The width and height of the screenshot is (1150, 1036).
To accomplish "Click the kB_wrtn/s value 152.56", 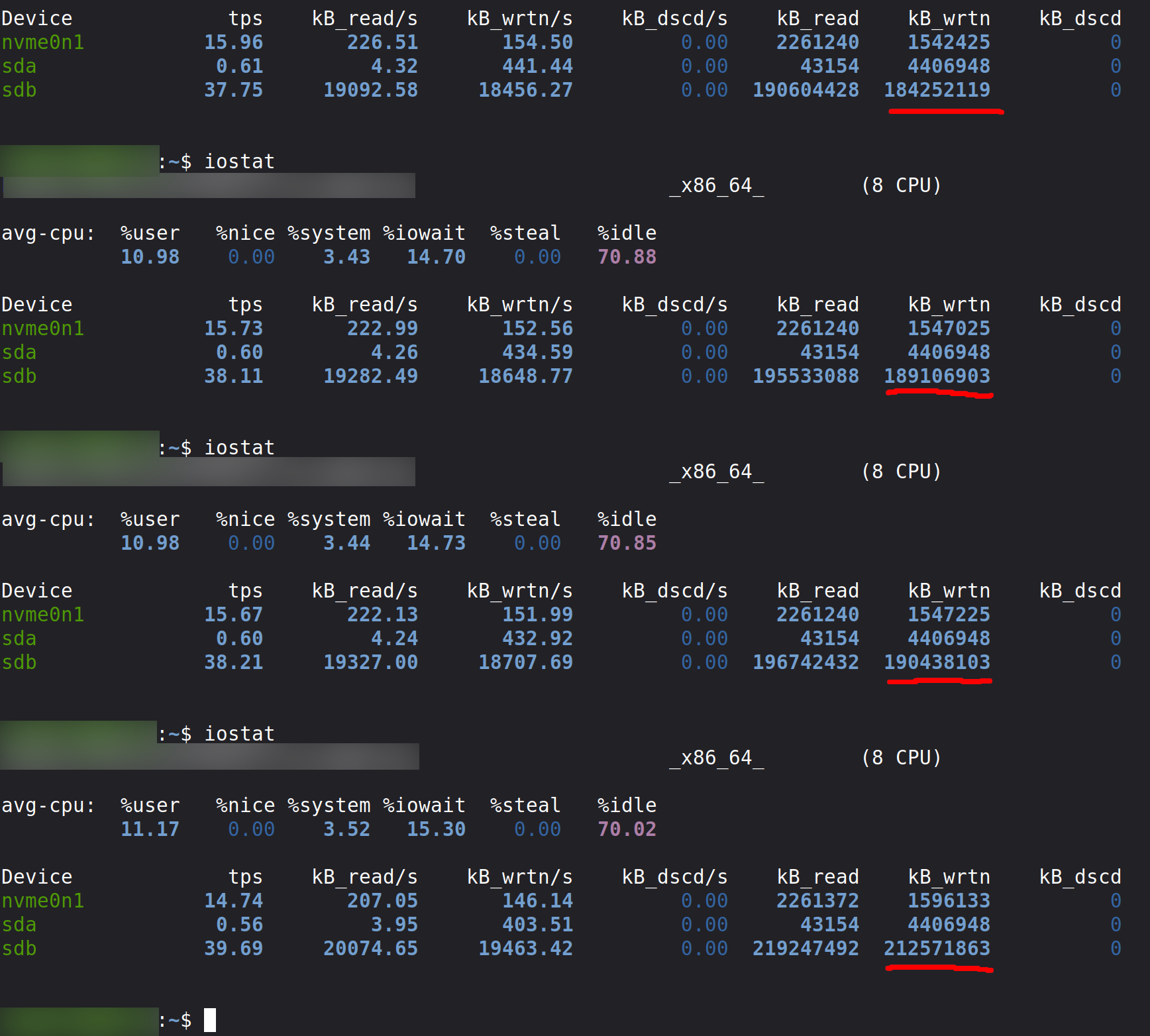I will pyautogui.click(x=537, y=329).
